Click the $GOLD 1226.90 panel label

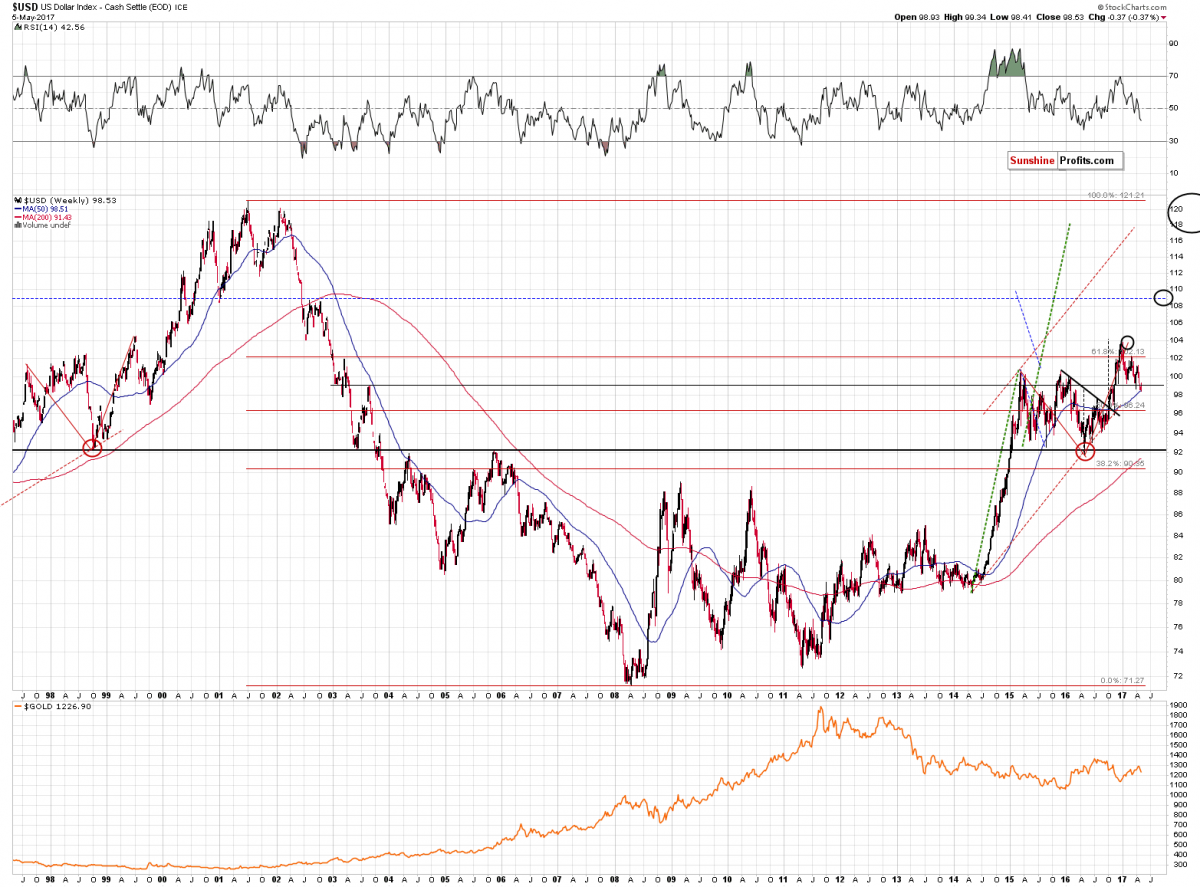[x=40, y=707]
